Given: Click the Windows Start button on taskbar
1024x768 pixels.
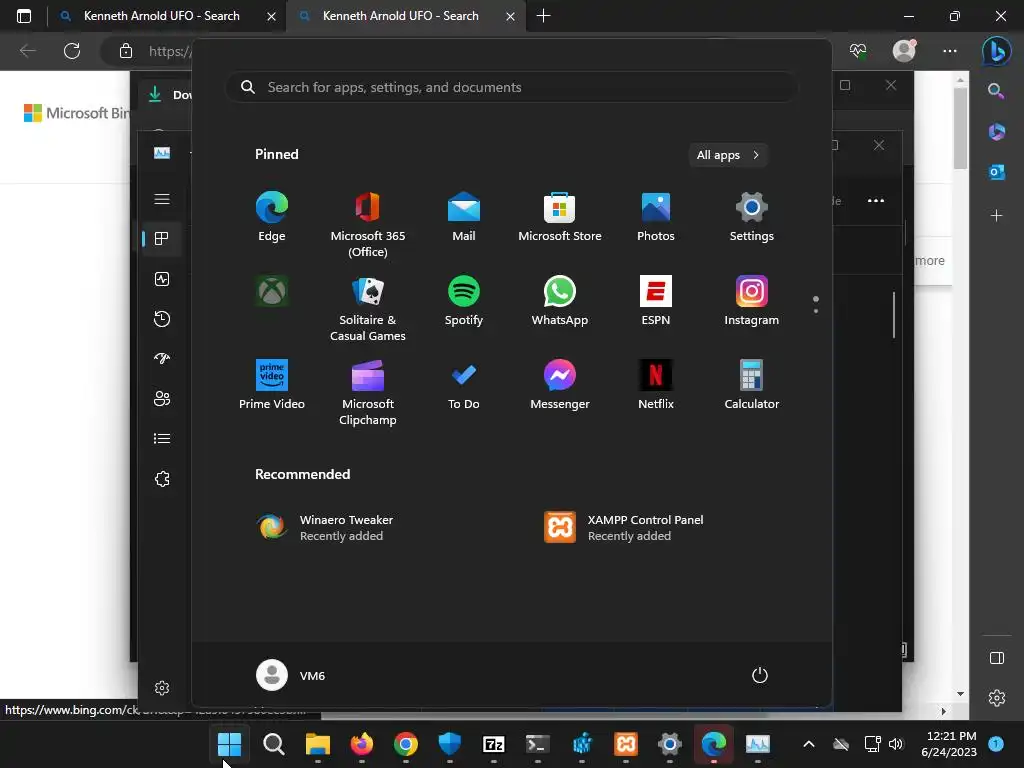Looking at the screenshot, I should tap(229, 743).
